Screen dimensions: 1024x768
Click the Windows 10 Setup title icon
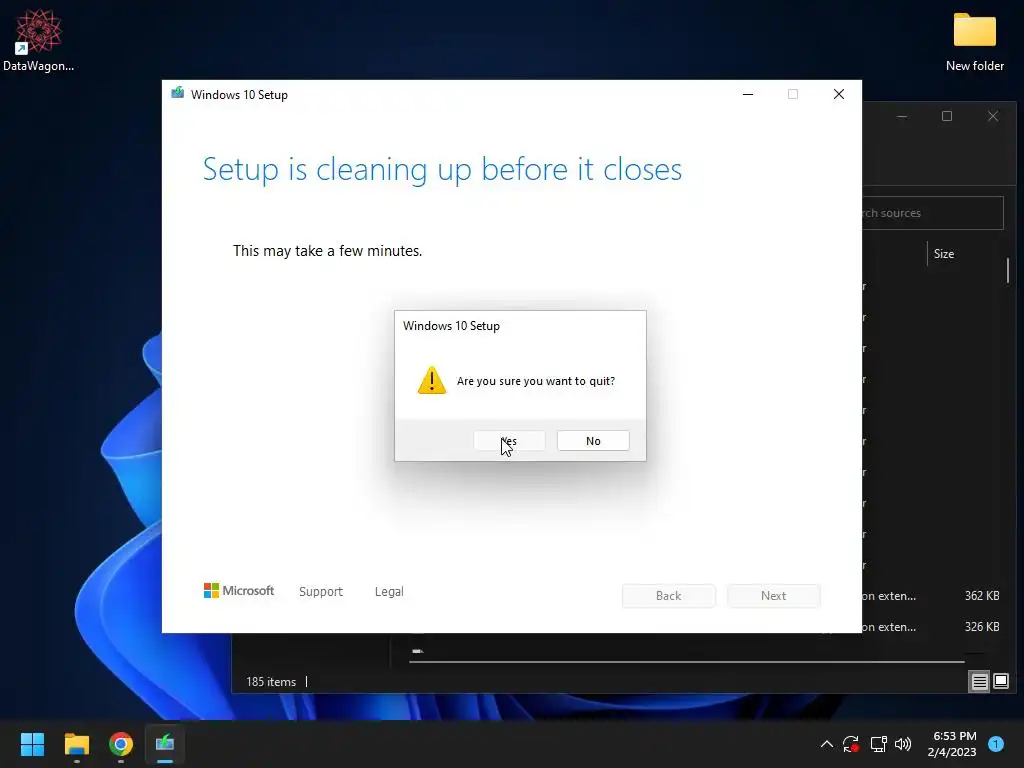[x=178, y=94]
